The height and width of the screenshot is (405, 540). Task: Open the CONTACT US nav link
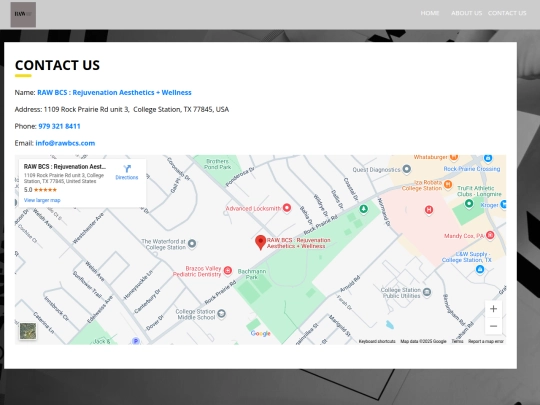pyautogui.click(x=507, y=13)
